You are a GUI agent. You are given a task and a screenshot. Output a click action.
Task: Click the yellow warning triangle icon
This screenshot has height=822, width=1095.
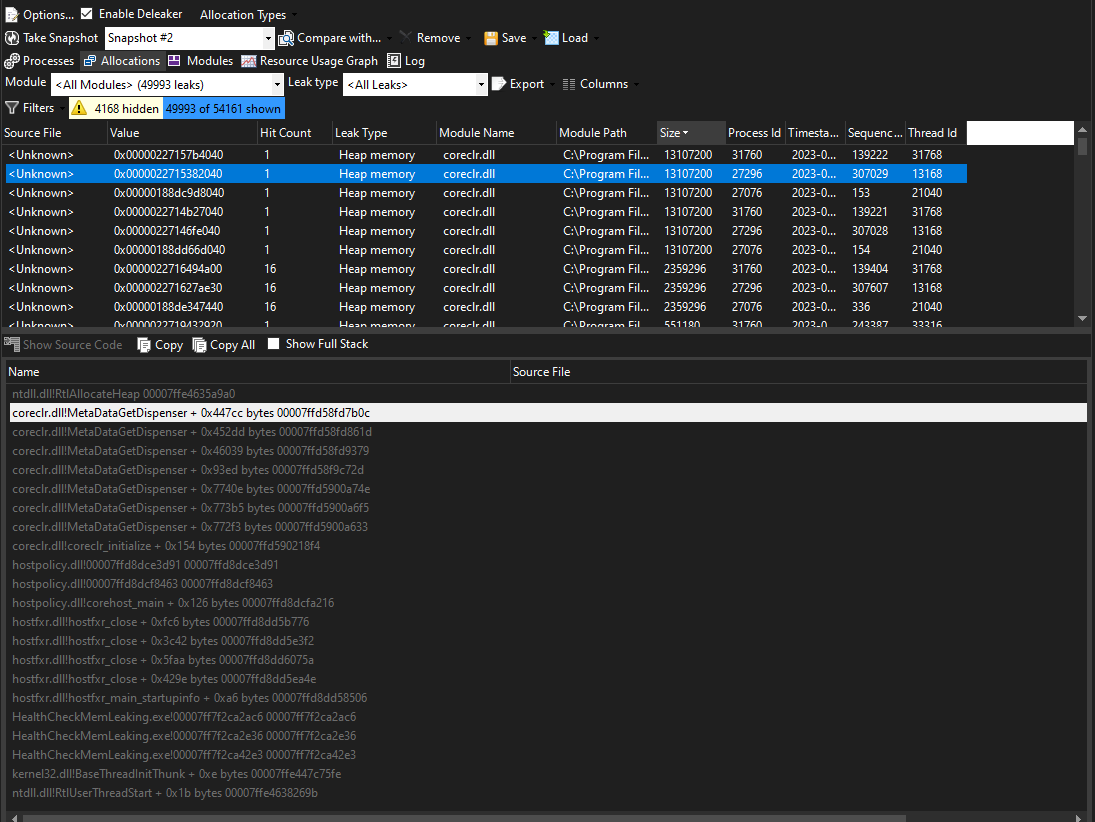(x=79, y=108)
